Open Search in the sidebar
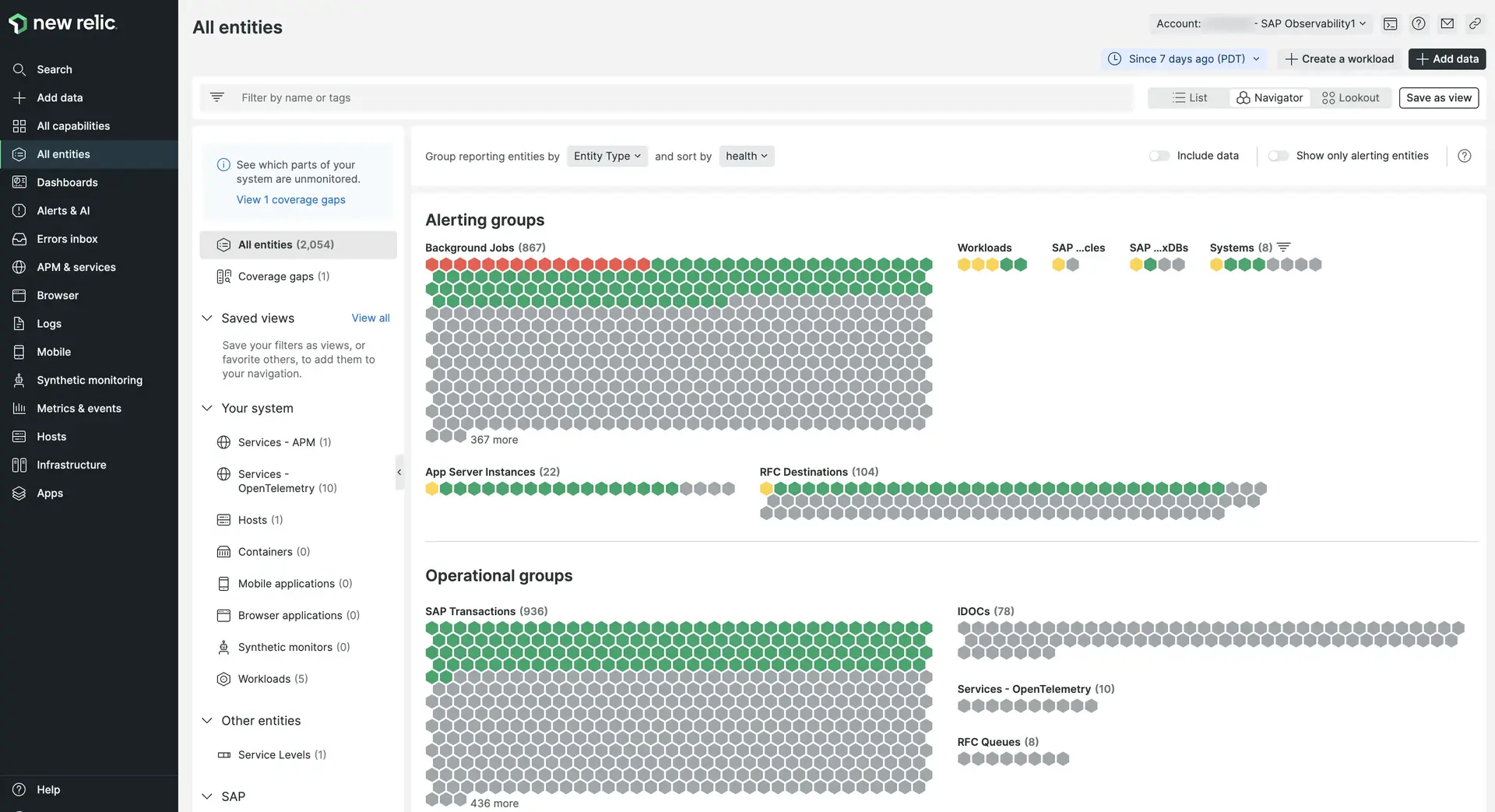Image resolution: width=1495 pixels, height=812 pixels. pos(55,69)
